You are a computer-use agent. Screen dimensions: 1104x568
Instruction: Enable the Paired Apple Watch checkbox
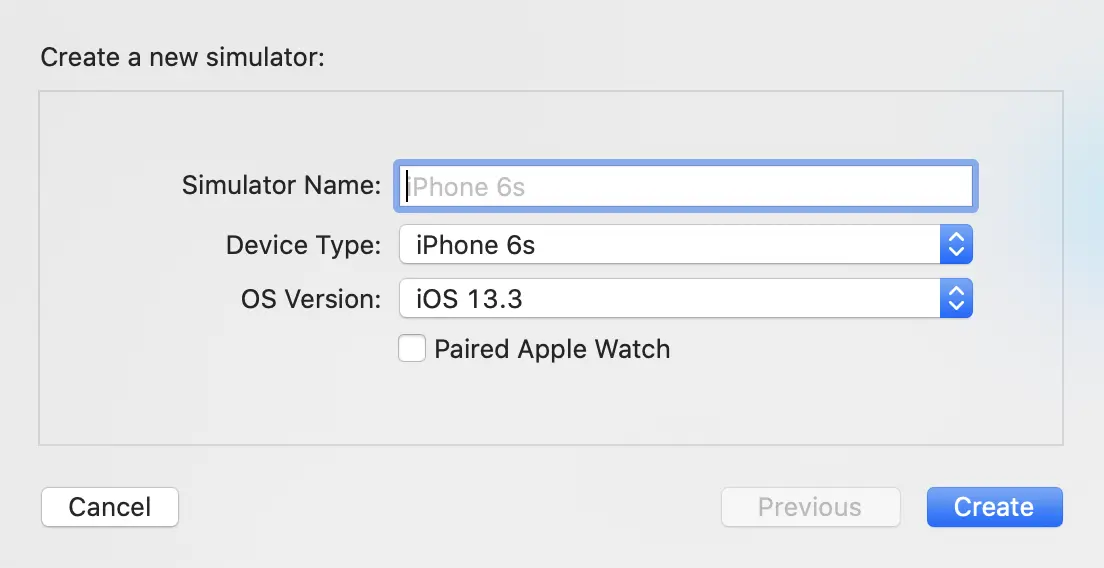pyautogui.click(x=412, y=349)
